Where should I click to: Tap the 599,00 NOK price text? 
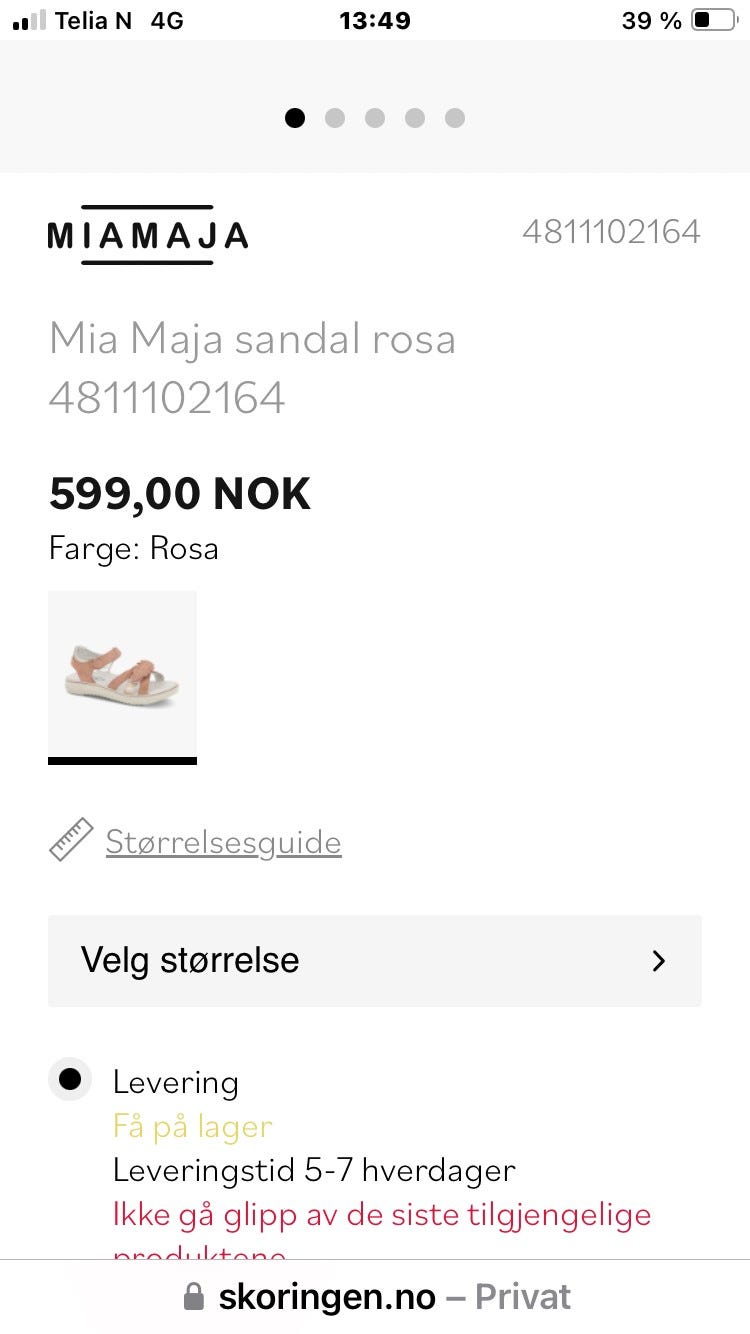tap(180, 494)
